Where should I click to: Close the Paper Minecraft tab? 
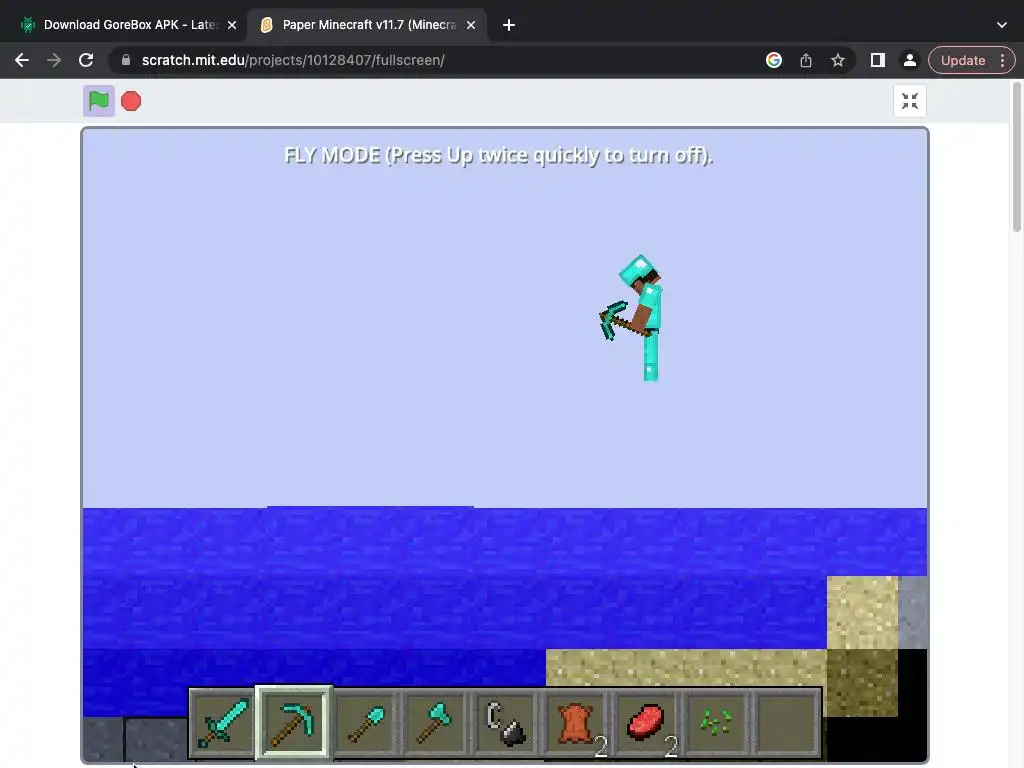(x=471, y=25)
